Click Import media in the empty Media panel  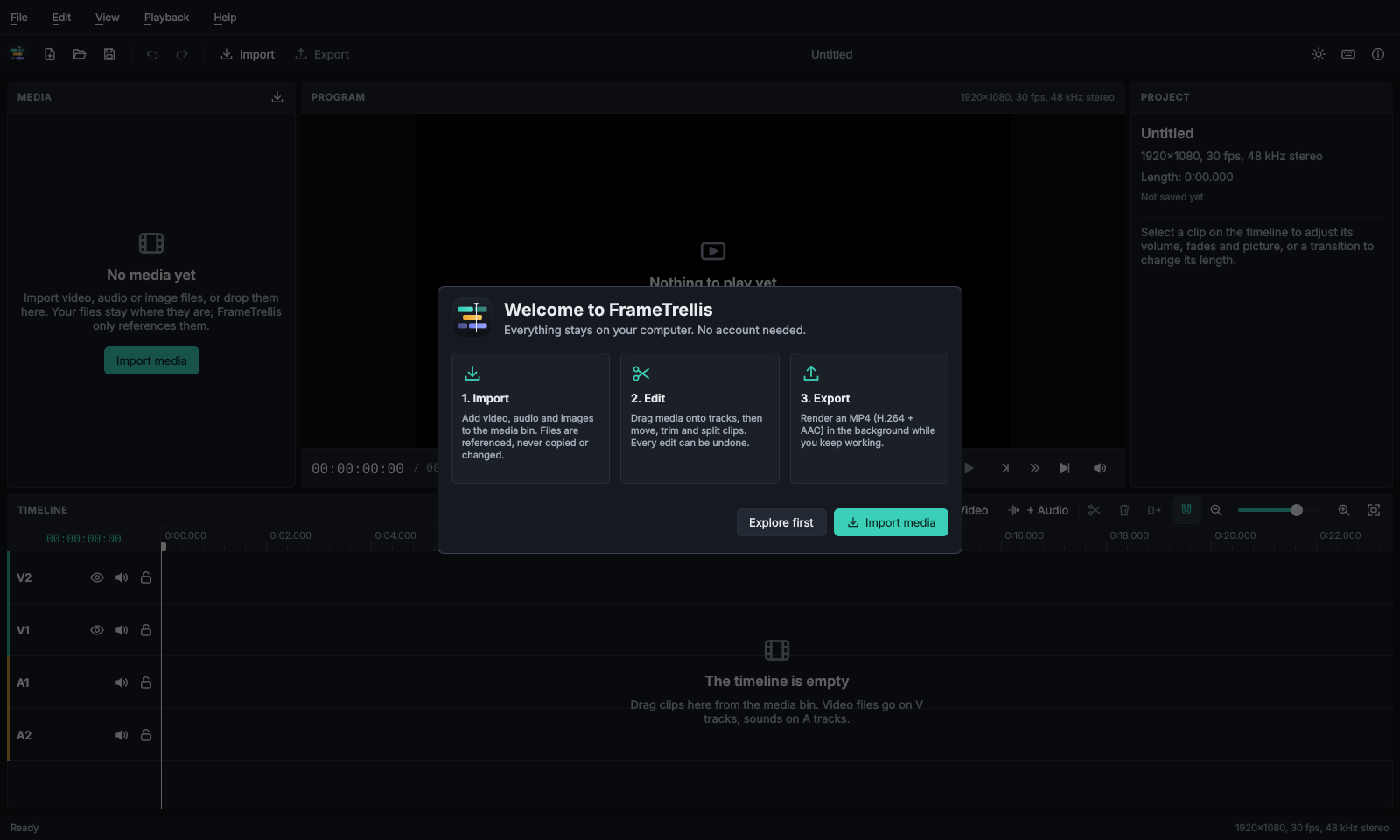151,360
